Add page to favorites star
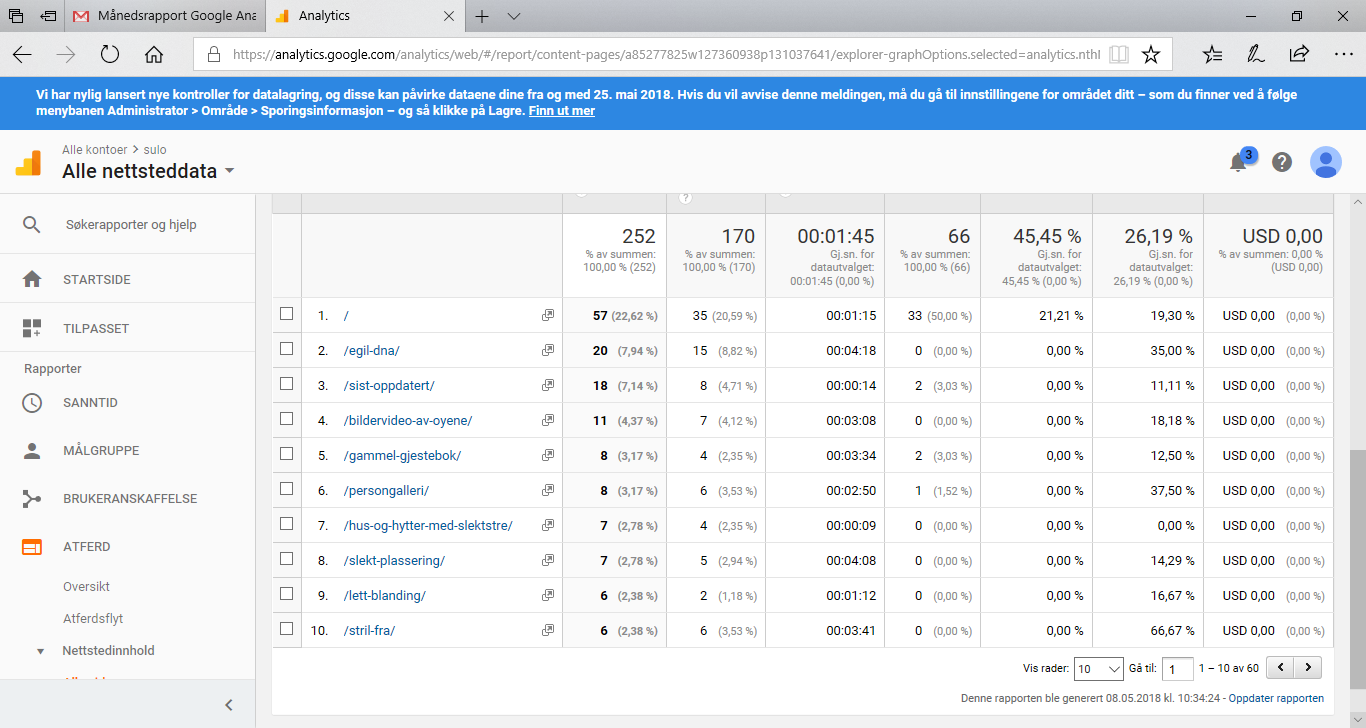Screen dimensions: 1366x728 click(1151, 54)
